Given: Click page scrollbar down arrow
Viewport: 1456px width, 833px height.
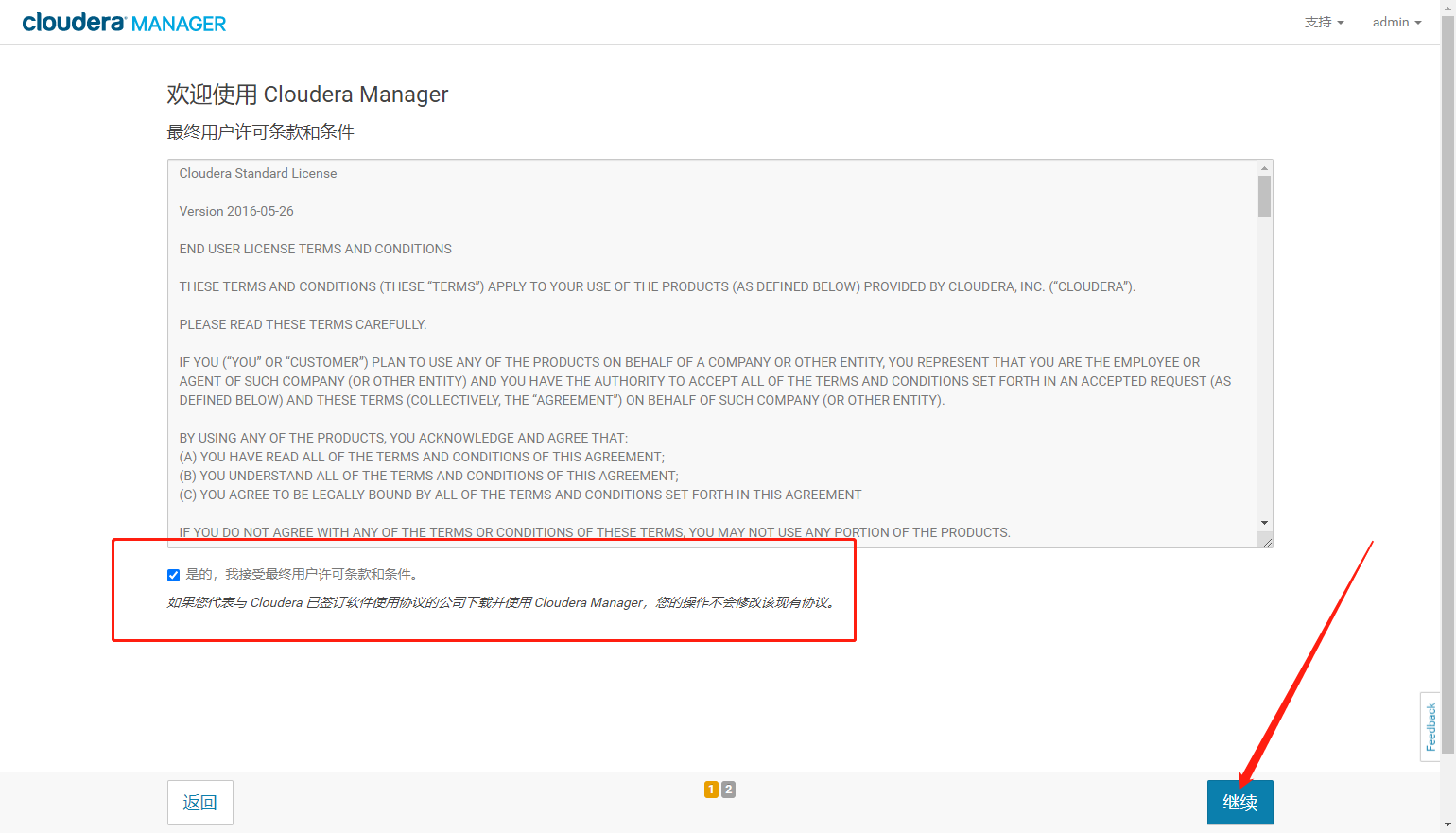Looking at the screenshot, I should click(1447, 825).
